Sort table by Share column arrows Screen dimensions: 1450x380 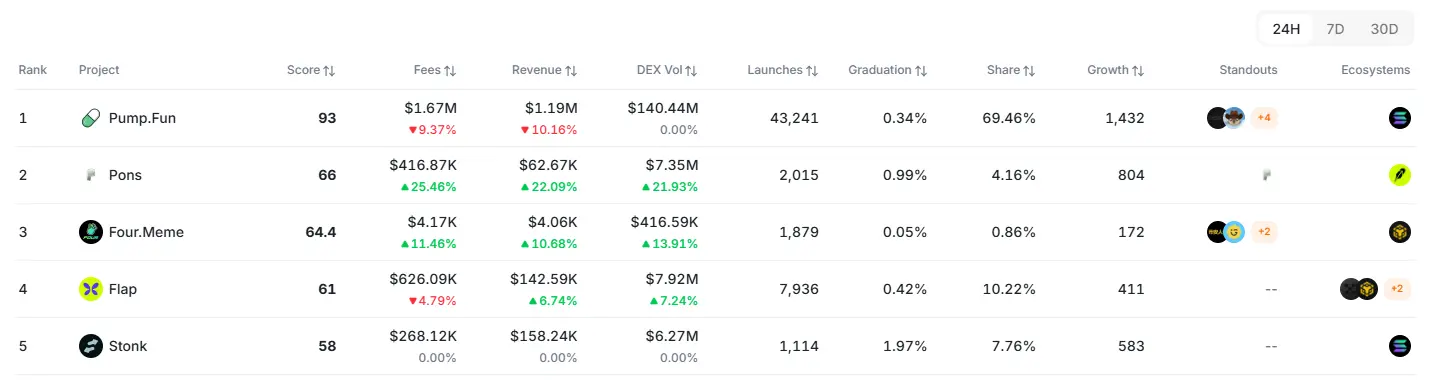pos(1029,71)
